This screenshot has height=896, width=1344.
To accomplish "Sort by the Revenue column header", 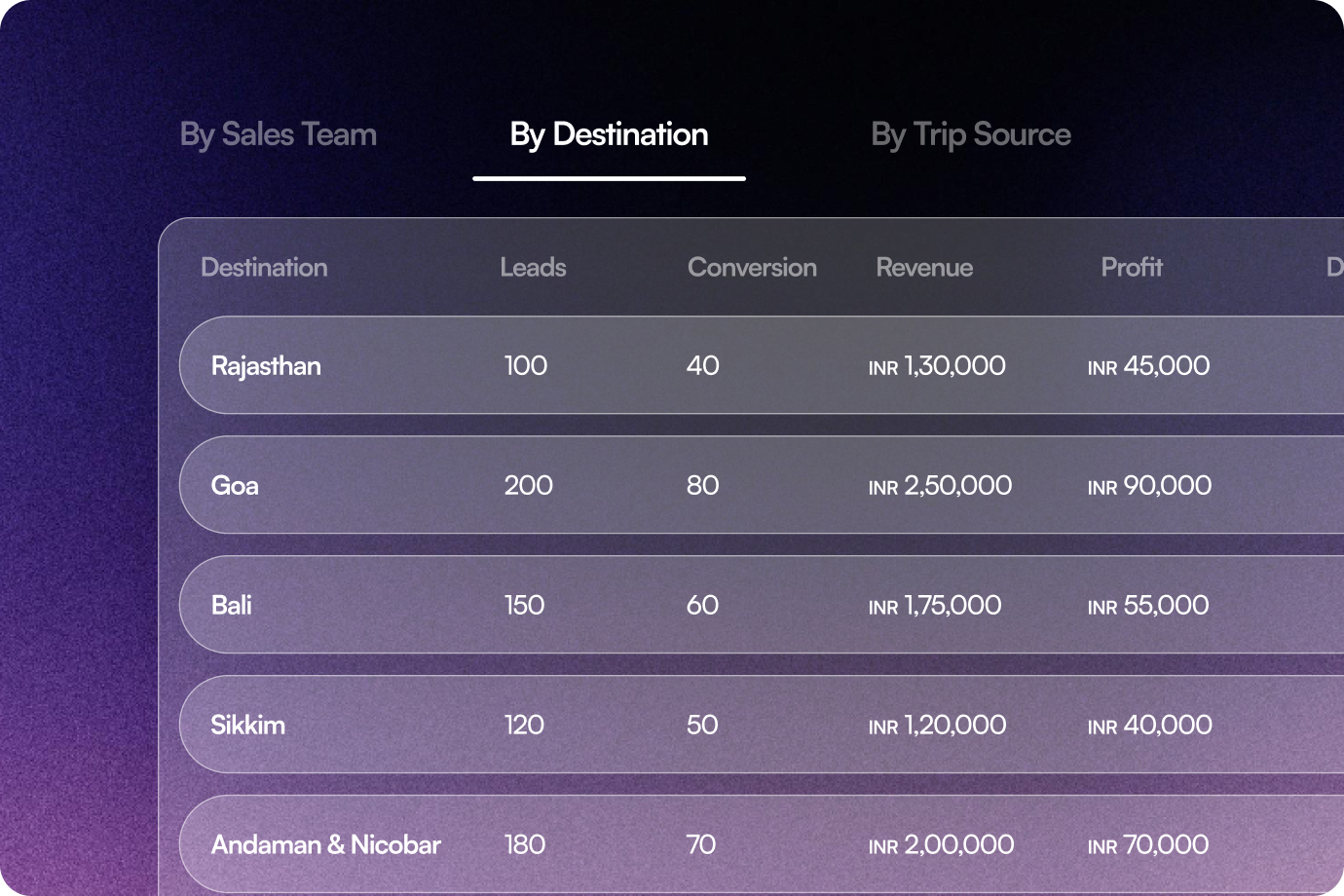I will [x=923, y=267].
